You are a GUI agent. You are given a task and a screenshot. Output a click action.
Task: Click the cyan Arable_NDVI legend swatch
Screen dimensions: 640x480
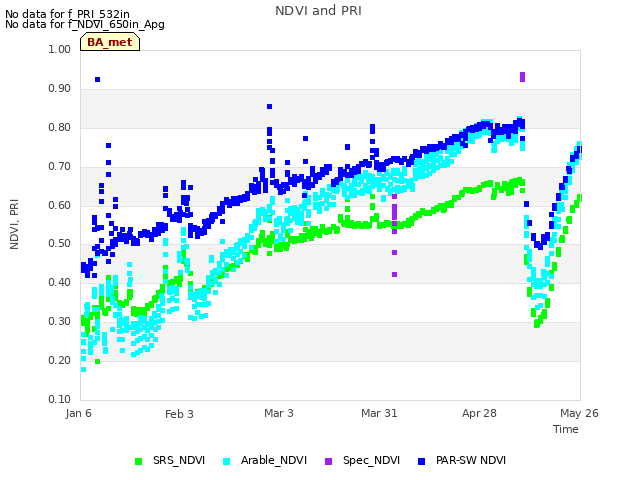227,461
